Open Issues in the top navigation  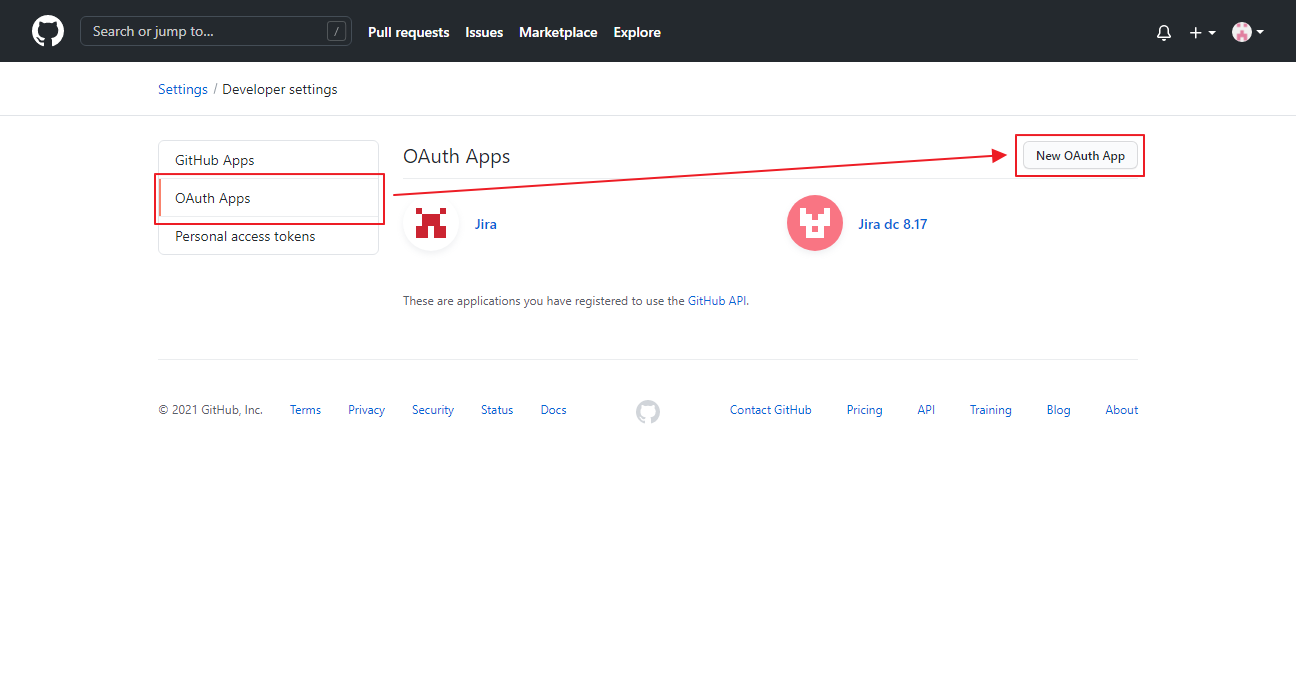[x=484, y=32]
